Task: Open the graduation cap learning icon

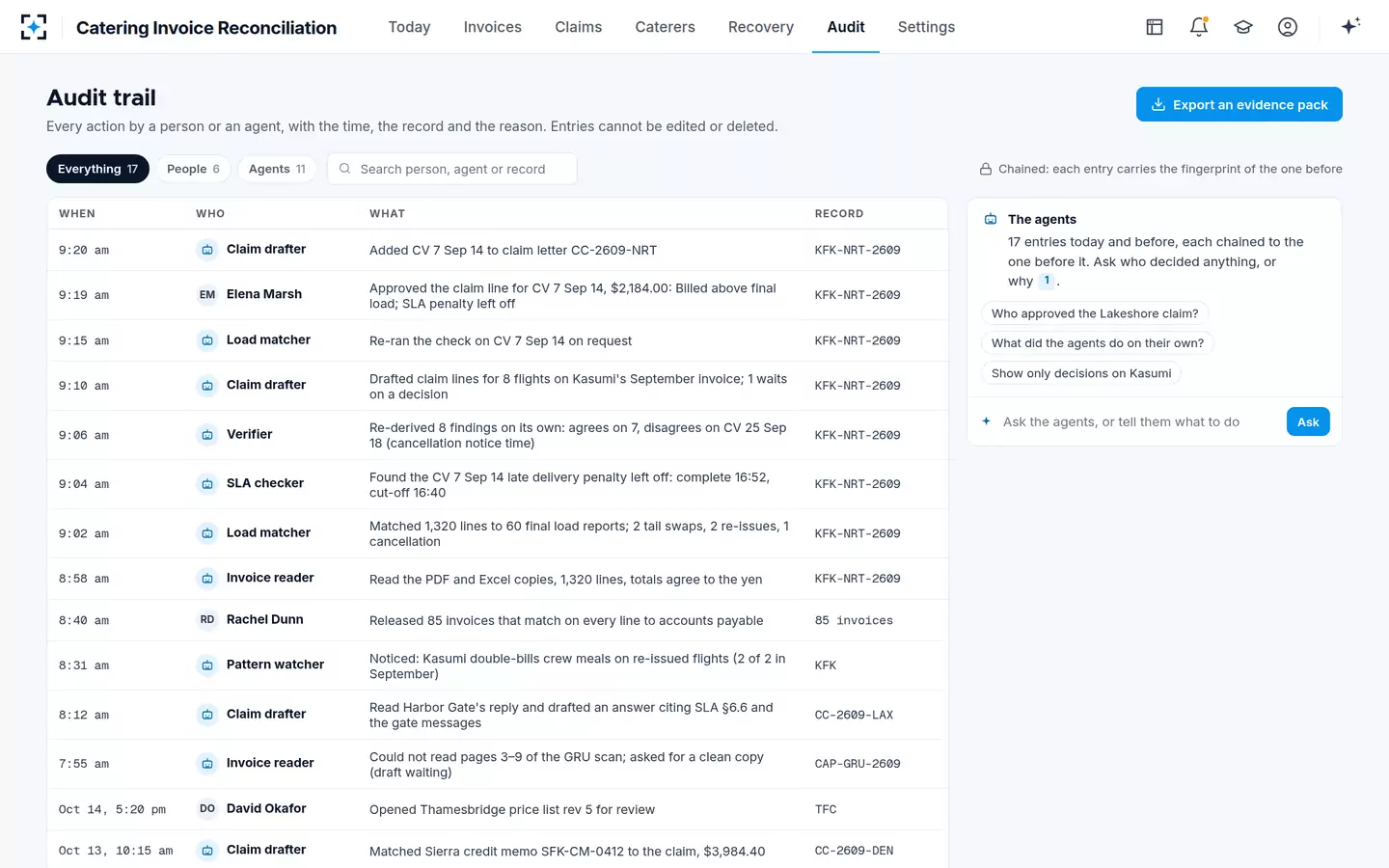Action: (x=1243, y=27)
